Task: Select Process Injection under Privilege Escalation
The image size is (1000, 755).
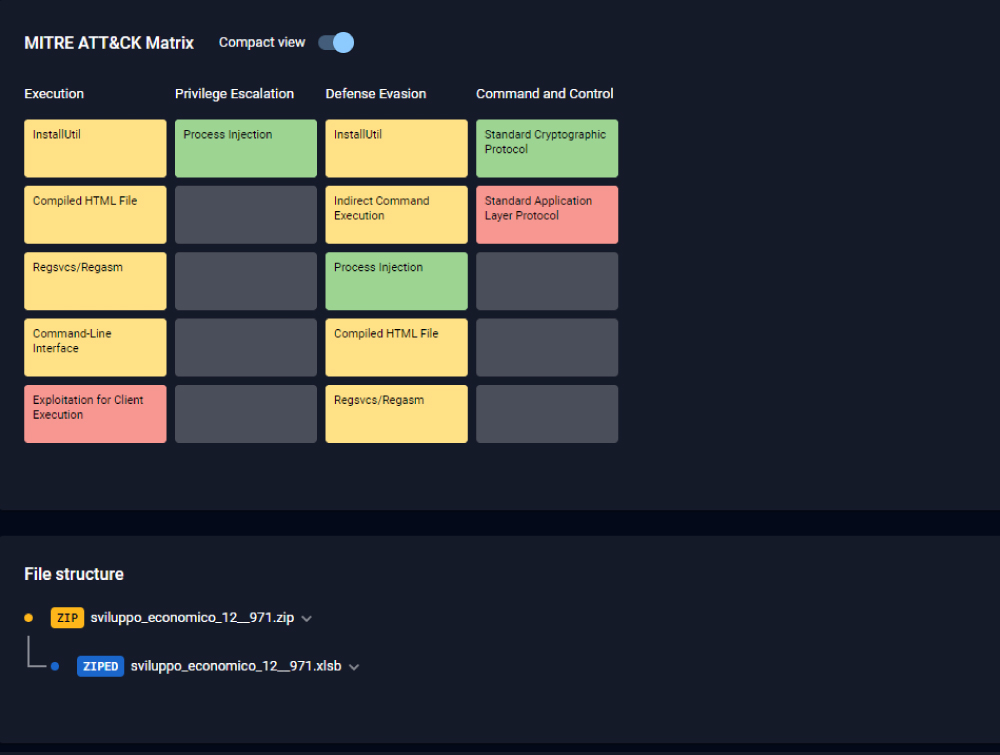Action: coord(246,149)
